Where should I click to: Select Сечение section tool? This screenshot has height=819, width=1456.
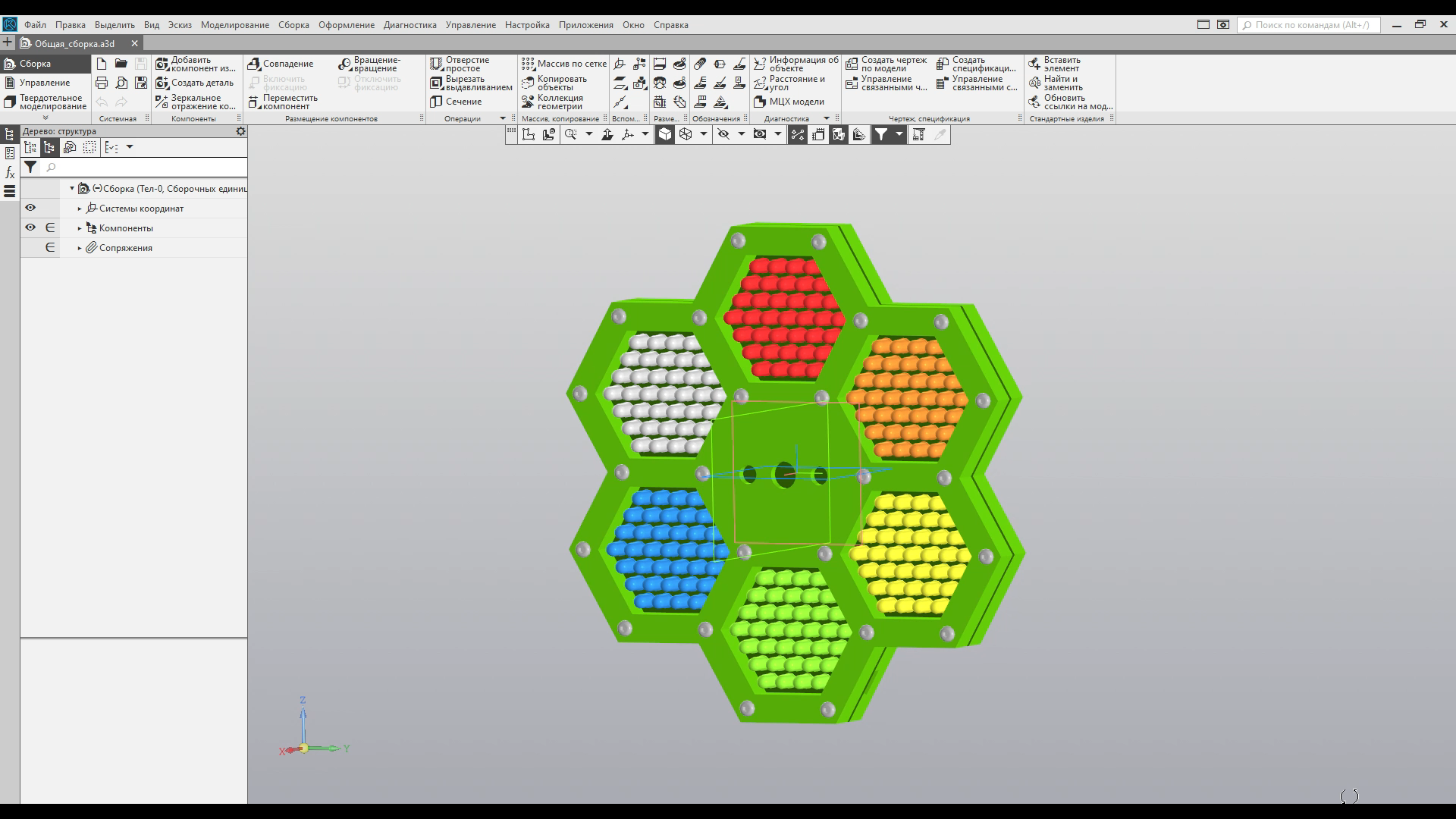[456, 102]
